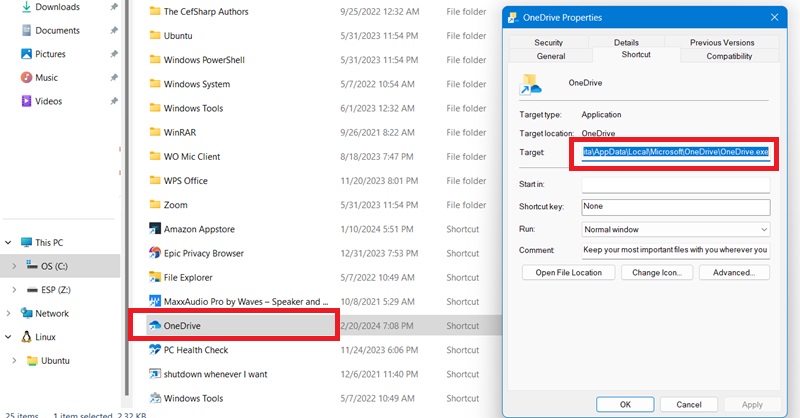Switch to the Compatibility tab
The height and width of the screenshot is (418, 800).
729,56
